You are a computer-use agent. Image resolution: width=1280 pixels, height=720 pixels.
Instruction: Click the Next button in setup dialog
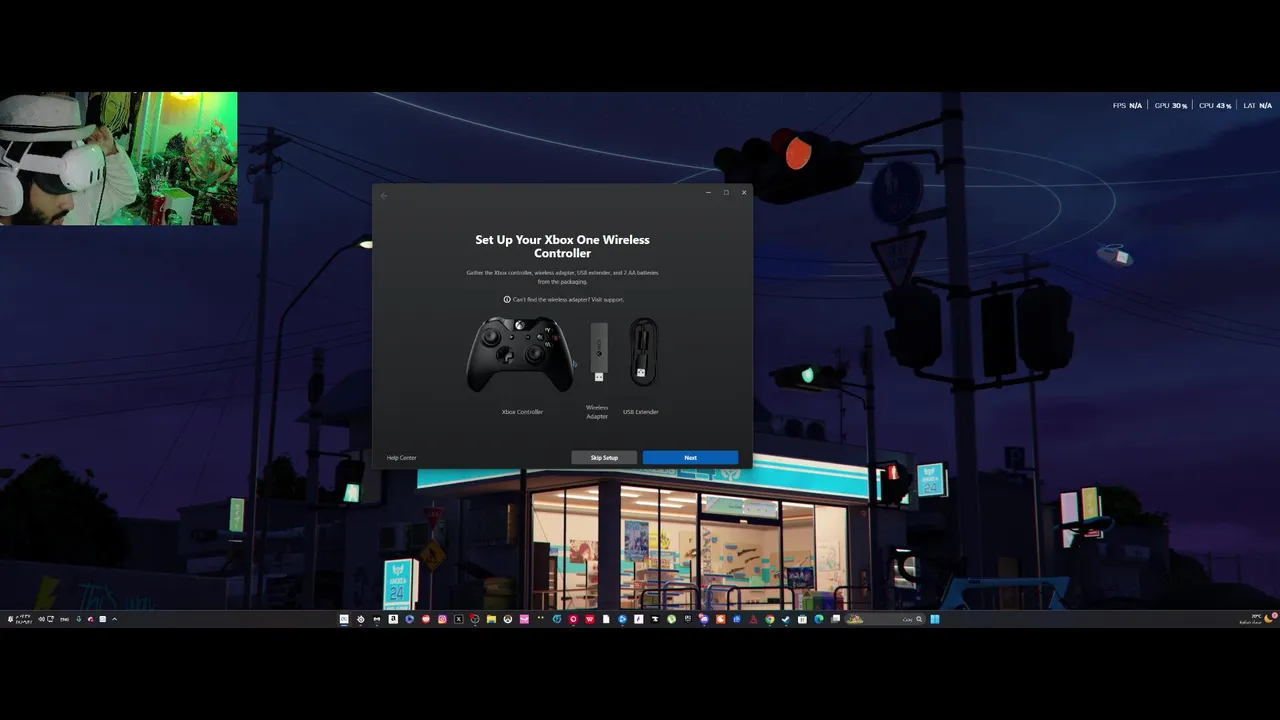click(x=690, y=457)
